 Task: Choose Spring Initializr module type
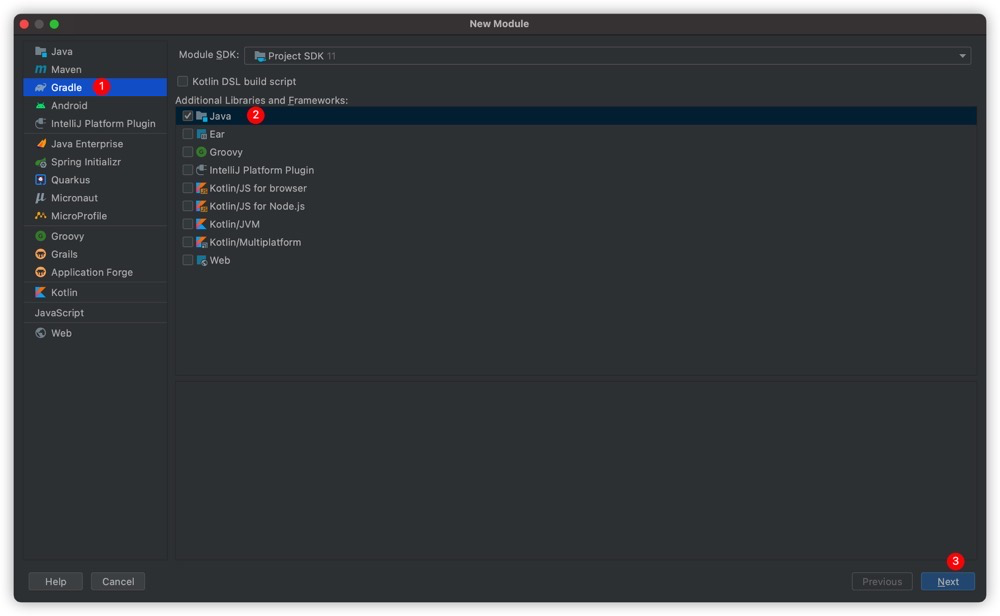click(x=95, y=162)
